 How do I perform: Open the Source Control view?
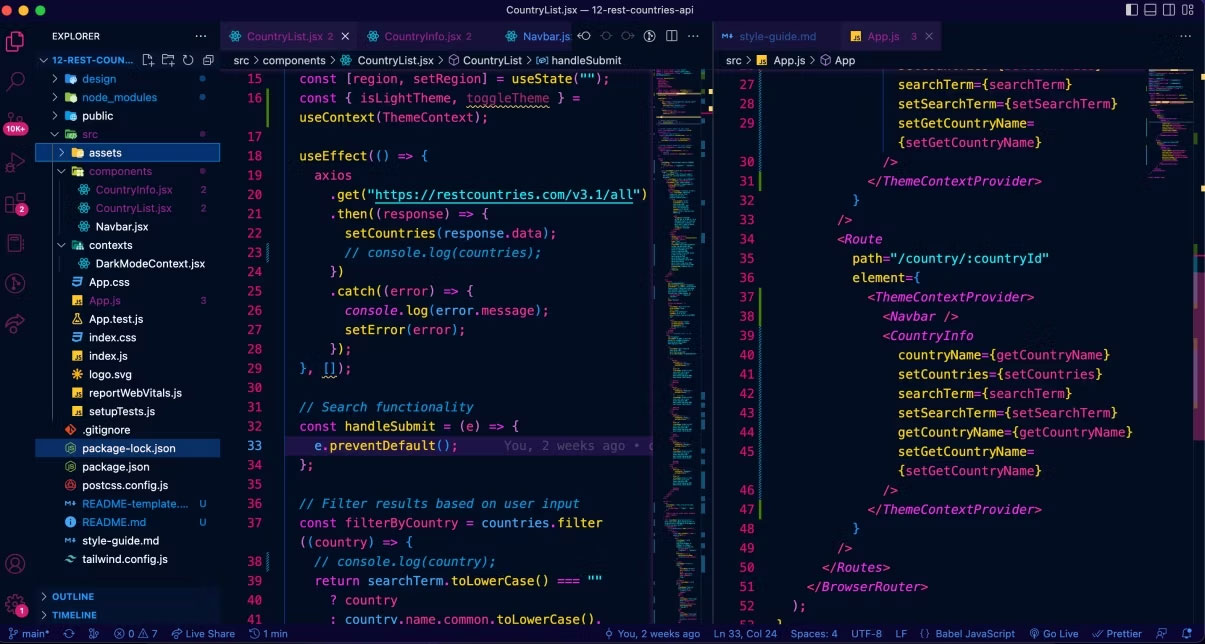tap(15, 122)
